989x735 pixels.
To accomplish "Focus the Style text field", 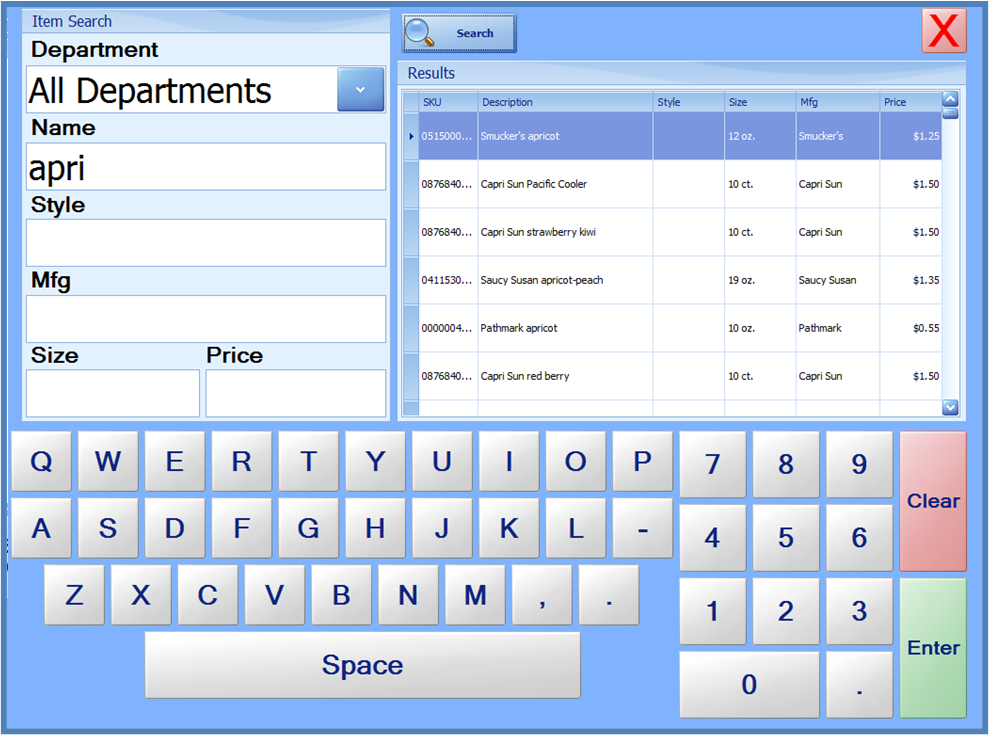I will point(205,243).
